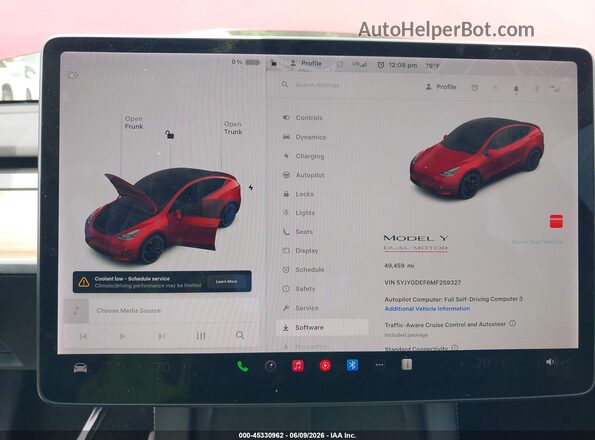Tap the next track button
Viewport: 595px width, 440px height.
[162, 336]
